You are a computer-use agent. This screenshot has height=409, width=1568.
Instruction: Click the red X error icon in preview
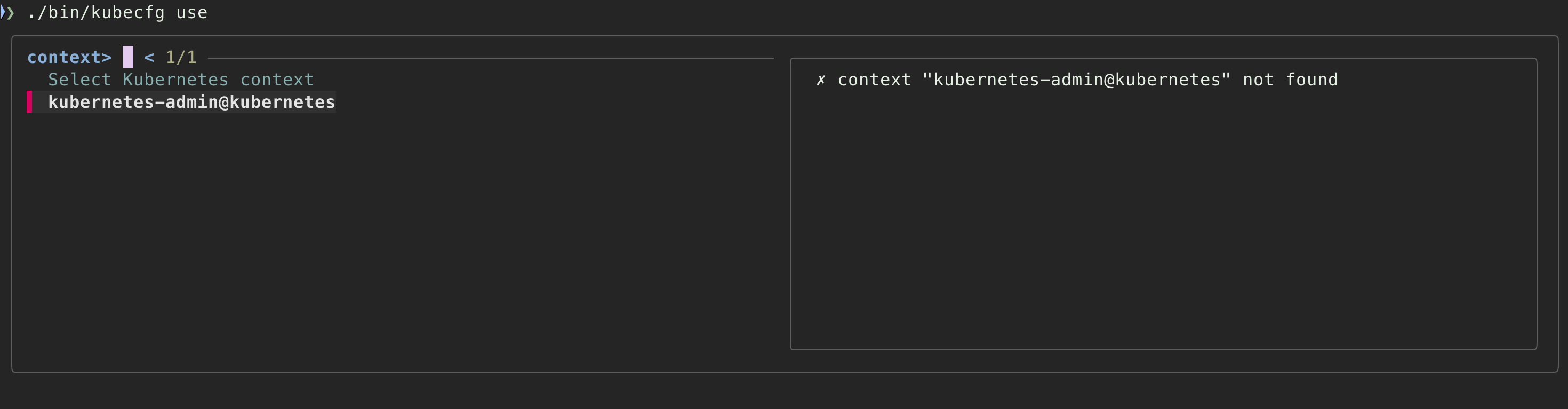tap(820, 80)
